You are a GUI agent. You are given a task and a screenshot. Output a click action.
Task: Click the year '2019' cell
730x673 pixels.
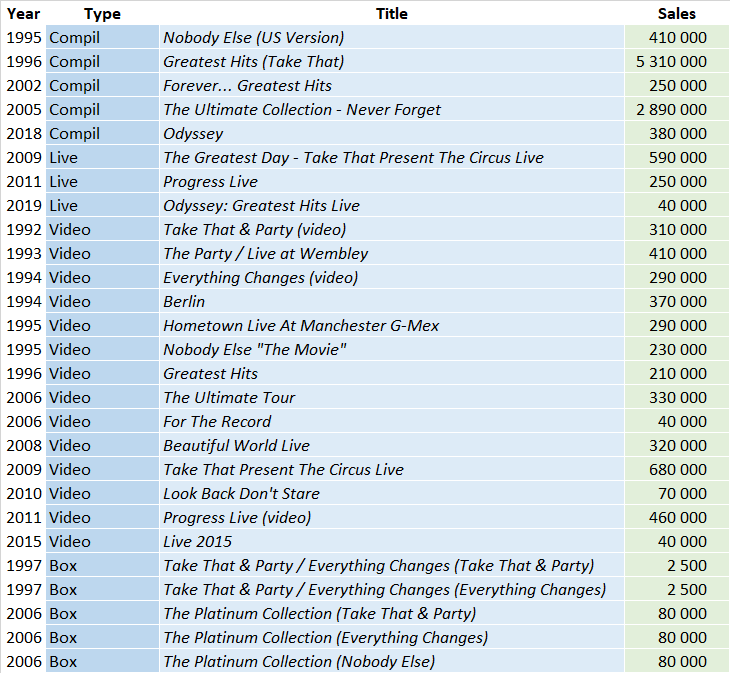tap(24, 206)
